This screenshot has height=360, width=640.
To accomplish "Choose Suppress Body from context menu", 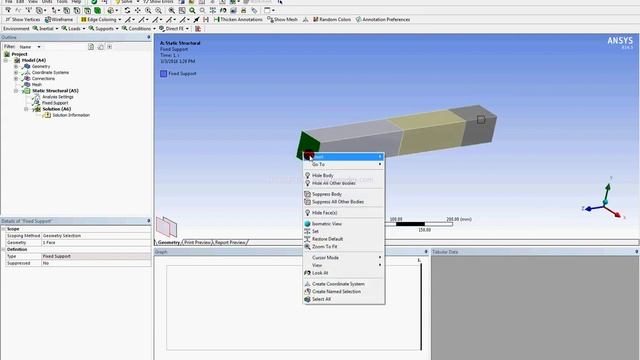I will point(344,194).
